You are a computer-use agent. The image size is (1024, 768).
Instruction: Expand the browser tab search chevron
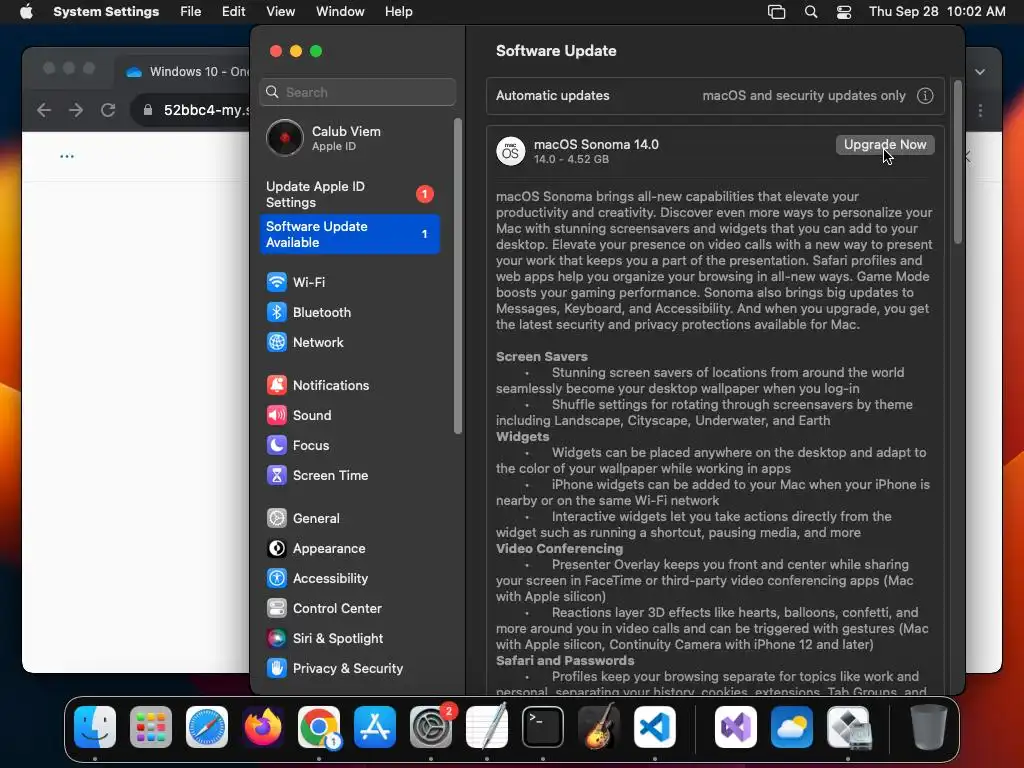coord(980,72)
